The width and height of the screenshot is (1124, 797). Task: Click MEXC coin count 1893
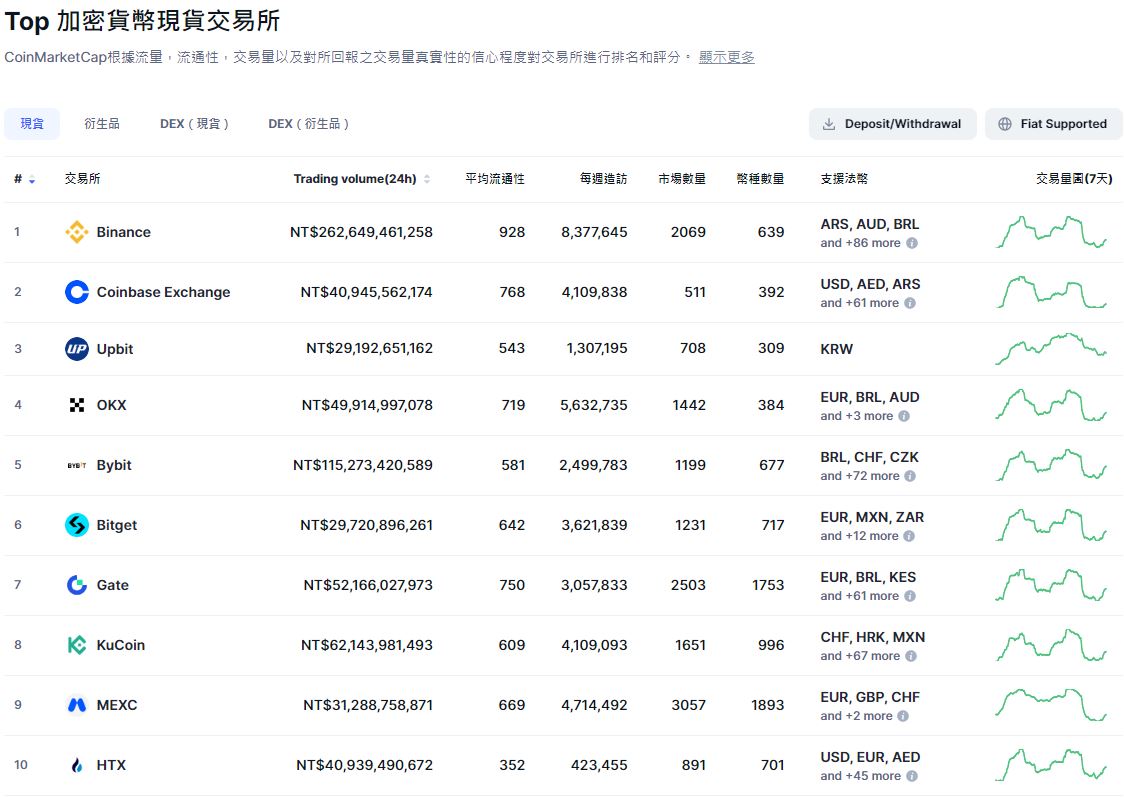click(x=768, y=705)
